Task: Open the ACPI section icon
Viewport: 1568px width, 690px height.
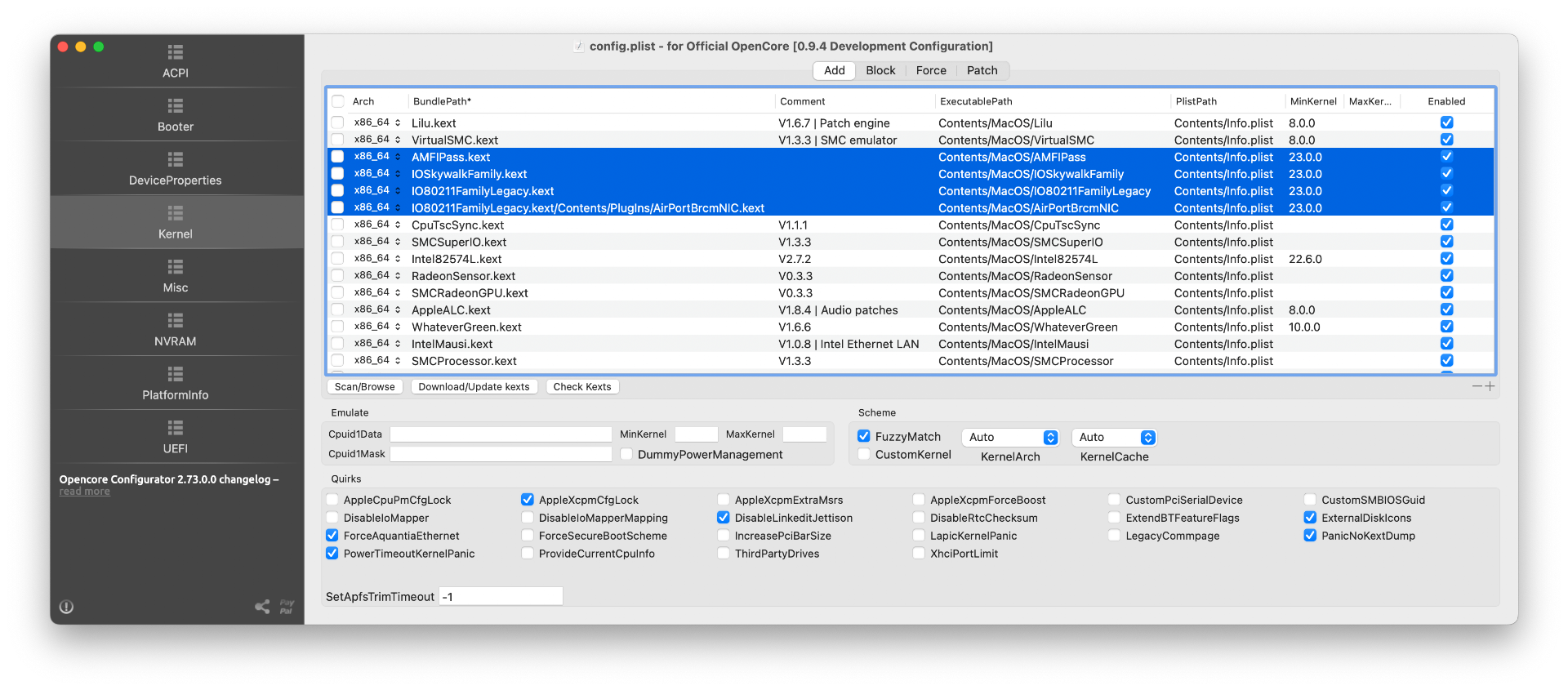Action: (176, 52)
